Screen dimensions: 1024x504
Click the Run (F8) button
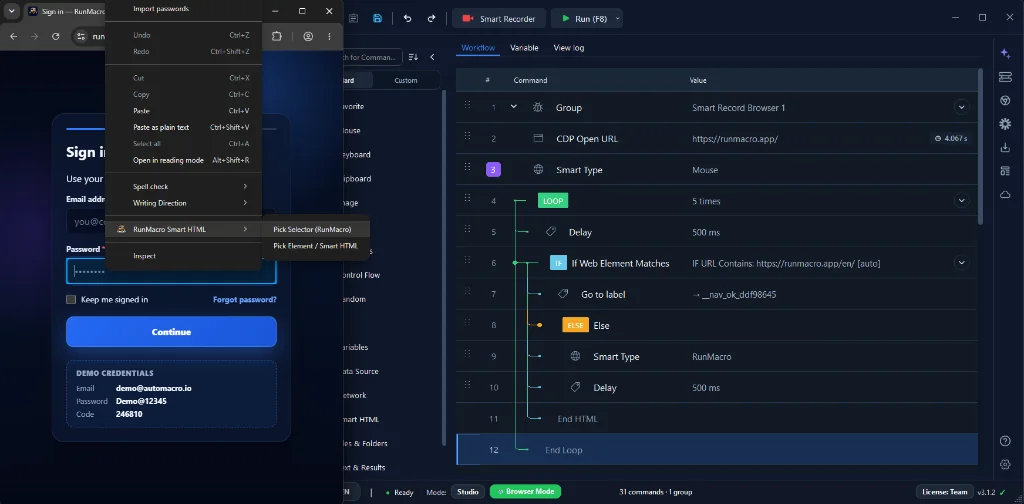(x=583, y=18)
